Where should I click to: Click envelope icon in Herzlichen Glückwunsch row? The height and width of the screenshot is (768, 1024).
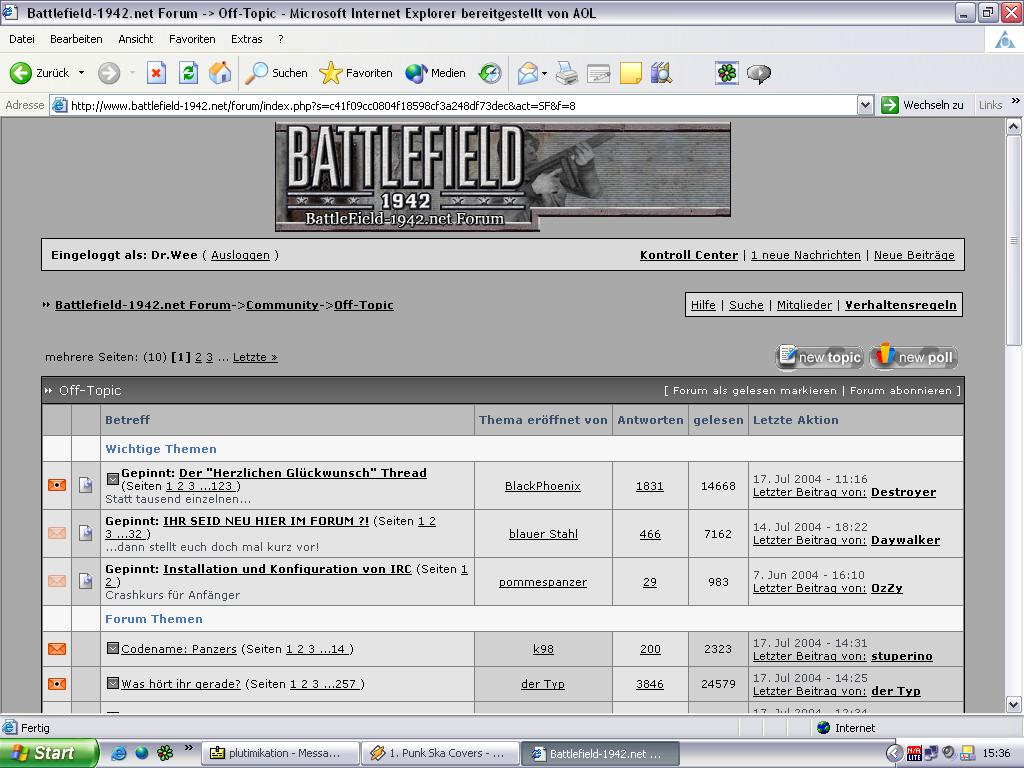coord(57,485)
